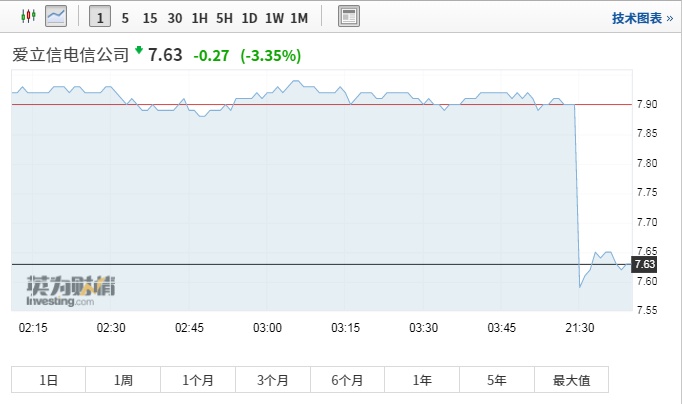This screenshot has height=404, width=682.
Task: Open the 技术图表 link
Action: pyautogui.click(x=642, y=18)
